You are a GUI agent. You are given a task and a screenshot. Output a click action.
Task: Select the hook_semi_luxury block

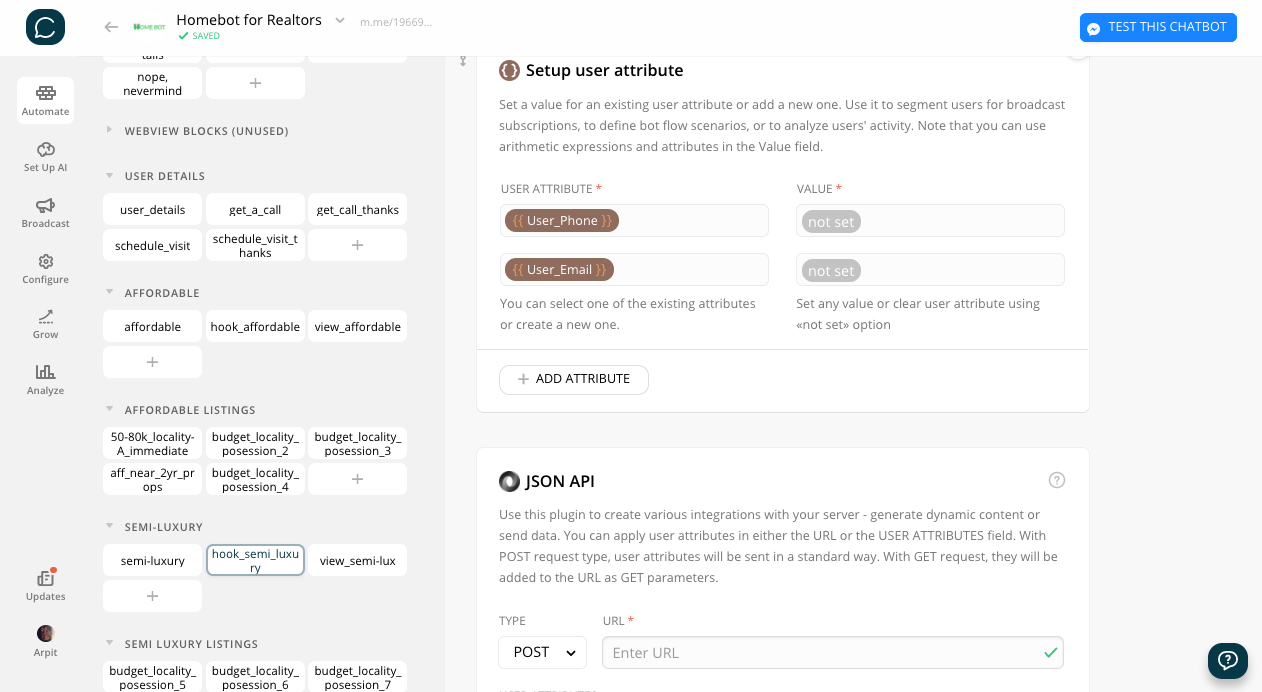coord(255,560)
